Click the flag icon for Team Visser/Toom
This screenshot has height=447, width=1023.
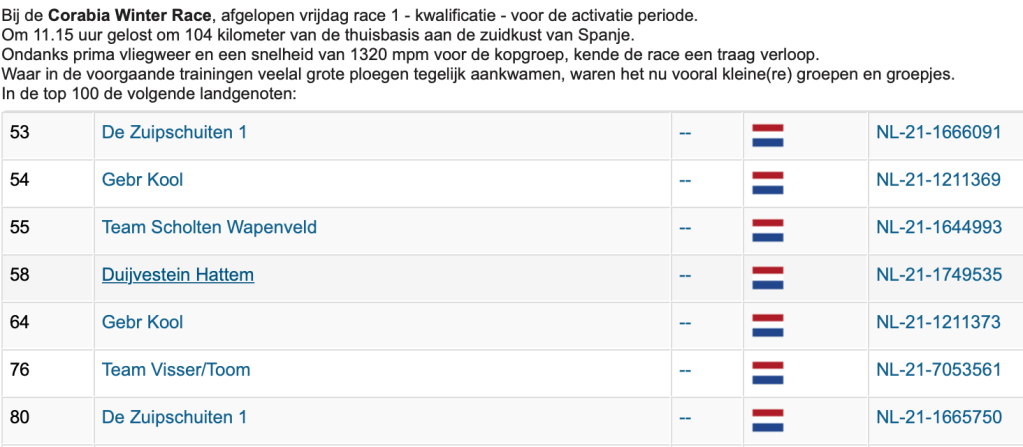coord(767,372)
